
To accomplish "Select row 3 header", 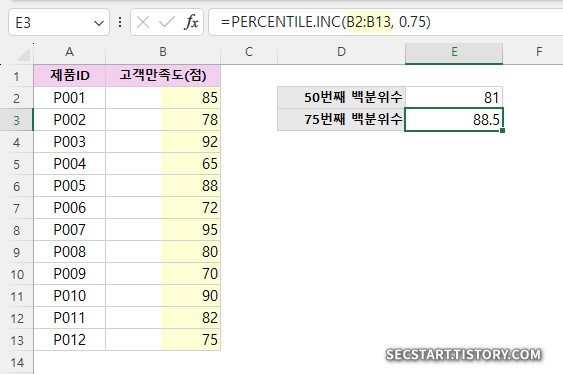I will coord(17,120).
